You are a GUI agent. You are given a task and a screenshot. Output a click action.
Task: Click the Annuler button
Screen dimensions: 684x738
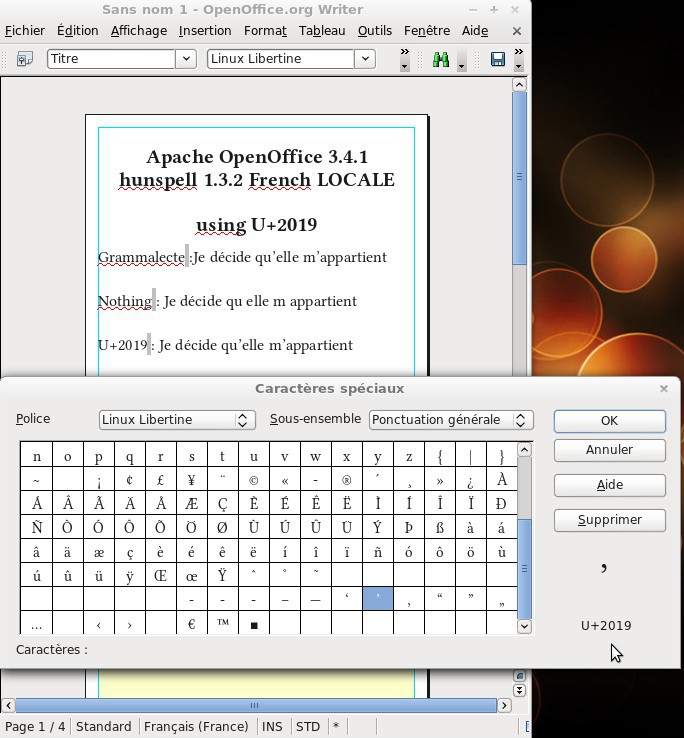pyautogui.click(x=610, y=450)
